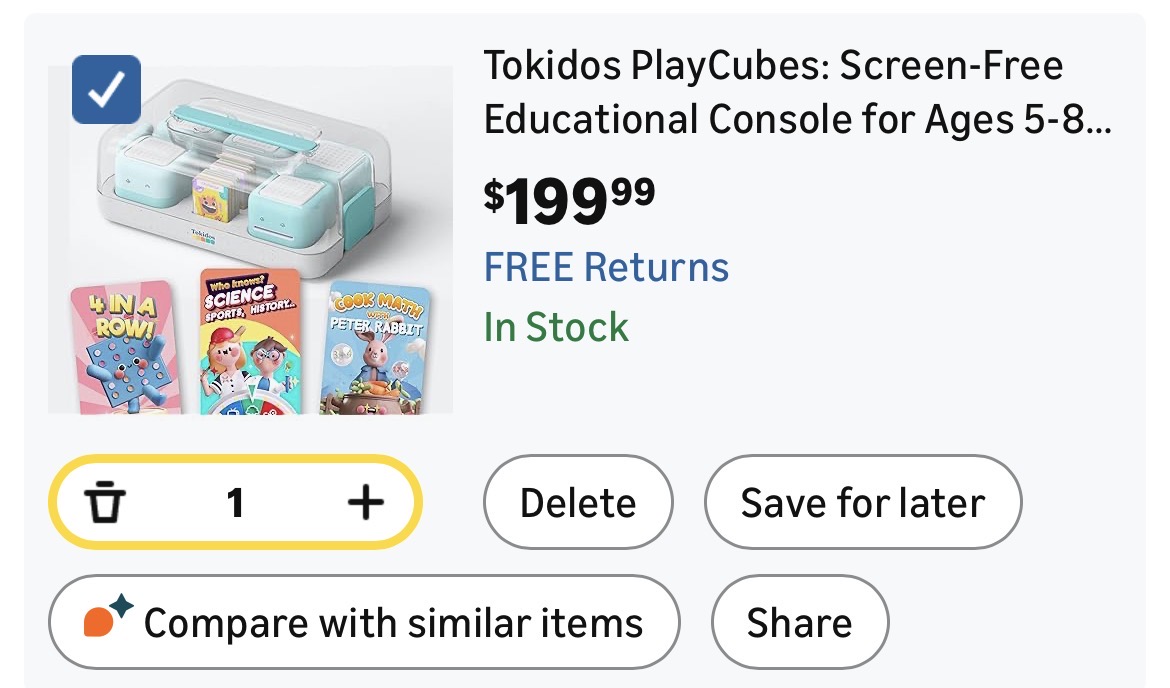The height and width of the screenshot is (688, 1170).
Task: Click the Delete button
Action: click(x=578, y=503)
